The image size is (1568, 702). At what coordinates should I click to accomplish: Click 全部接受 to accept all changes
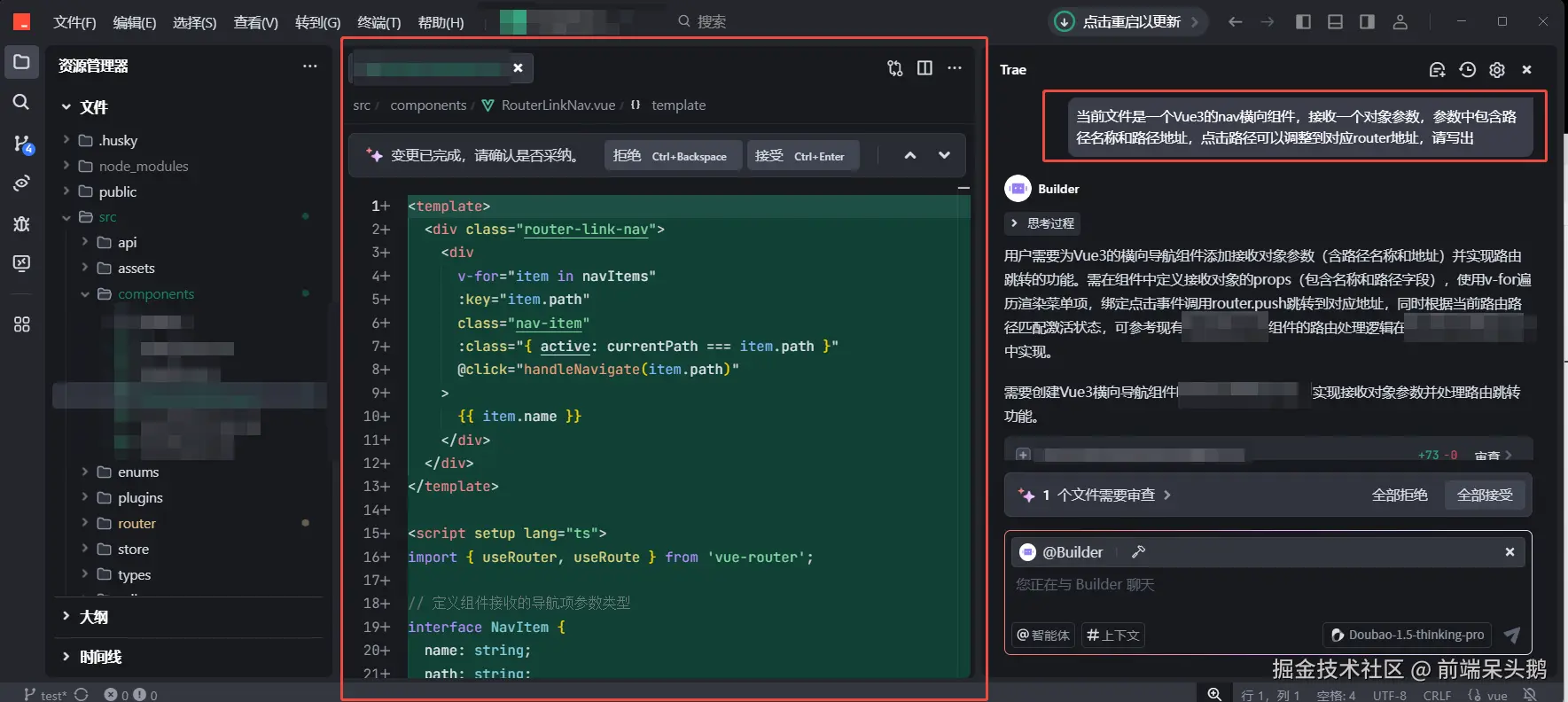coord(1485,495)
